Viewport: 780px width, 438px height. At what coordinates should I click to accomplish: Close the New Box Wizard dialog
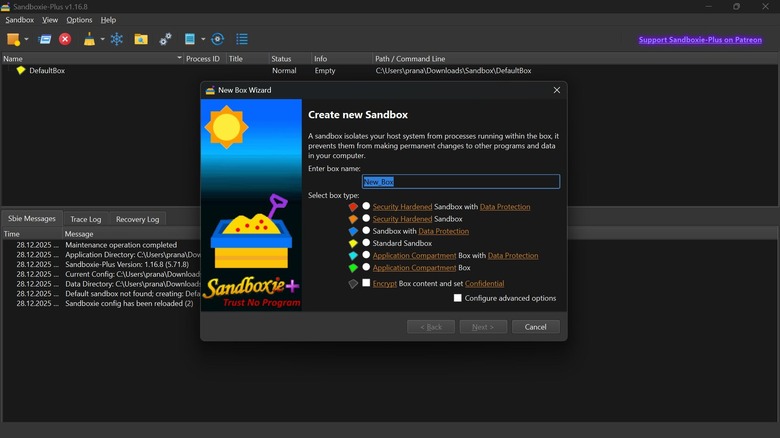(x=557, y=90)
